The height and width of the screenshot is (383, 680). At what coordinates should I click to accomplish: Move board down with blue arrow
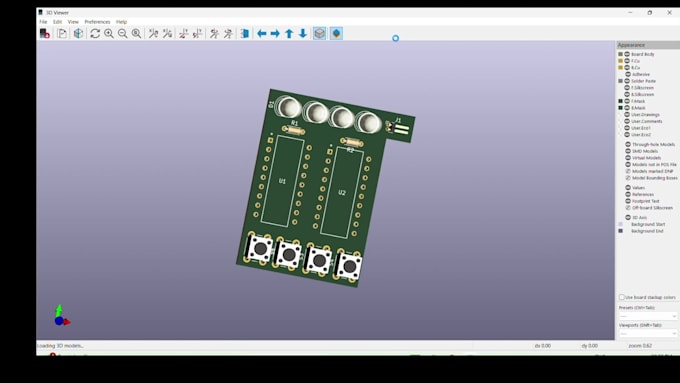pyautogui.click(x=303, y=33)
